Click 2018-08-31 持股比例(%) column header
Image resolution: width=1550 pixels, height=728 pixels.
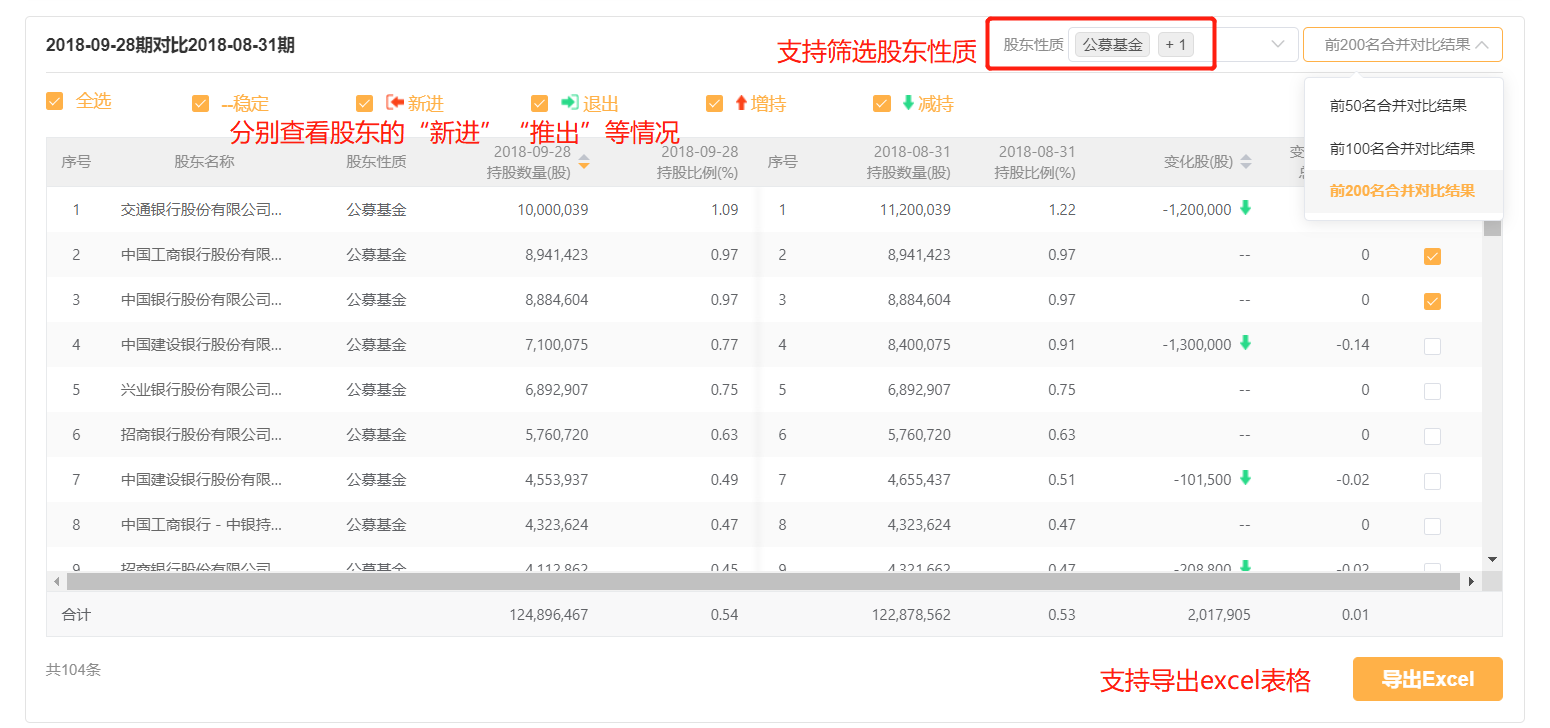1035,162
